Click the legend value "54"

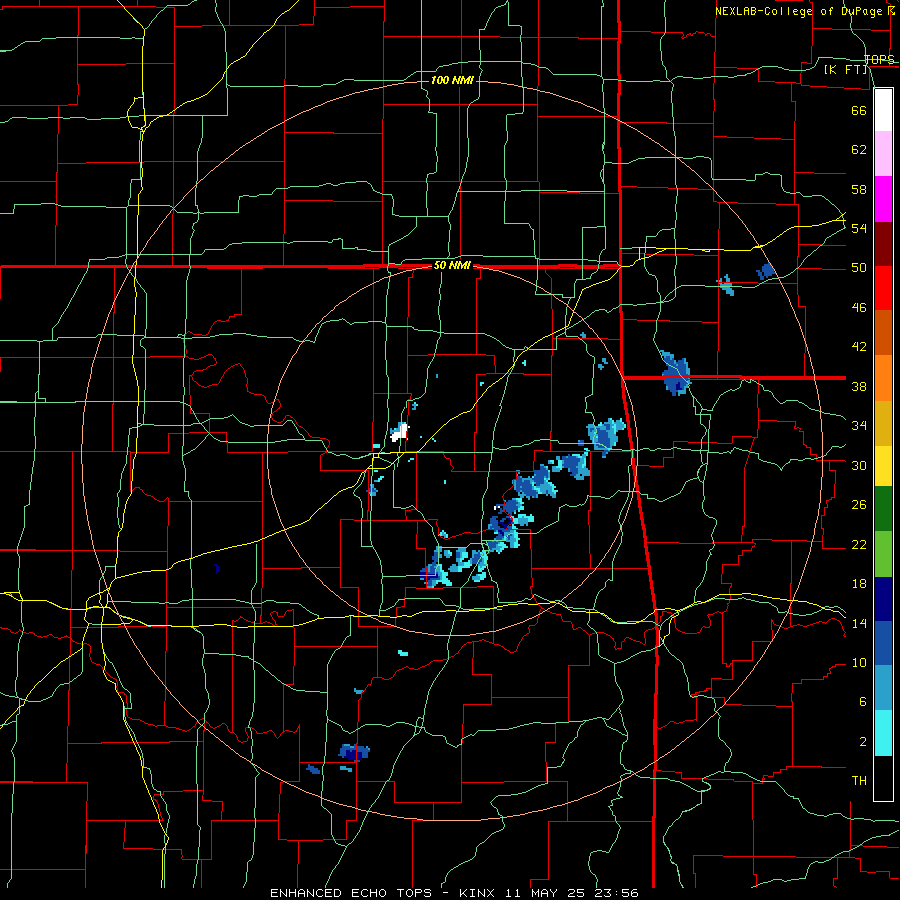pos(859,228)
